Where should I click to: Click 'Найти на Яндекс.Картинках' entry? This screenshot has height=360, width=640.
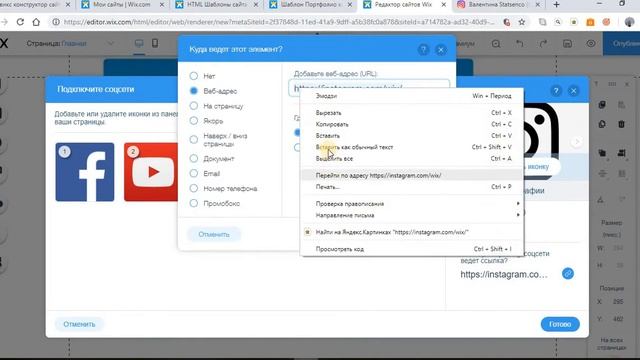(411, 232)
